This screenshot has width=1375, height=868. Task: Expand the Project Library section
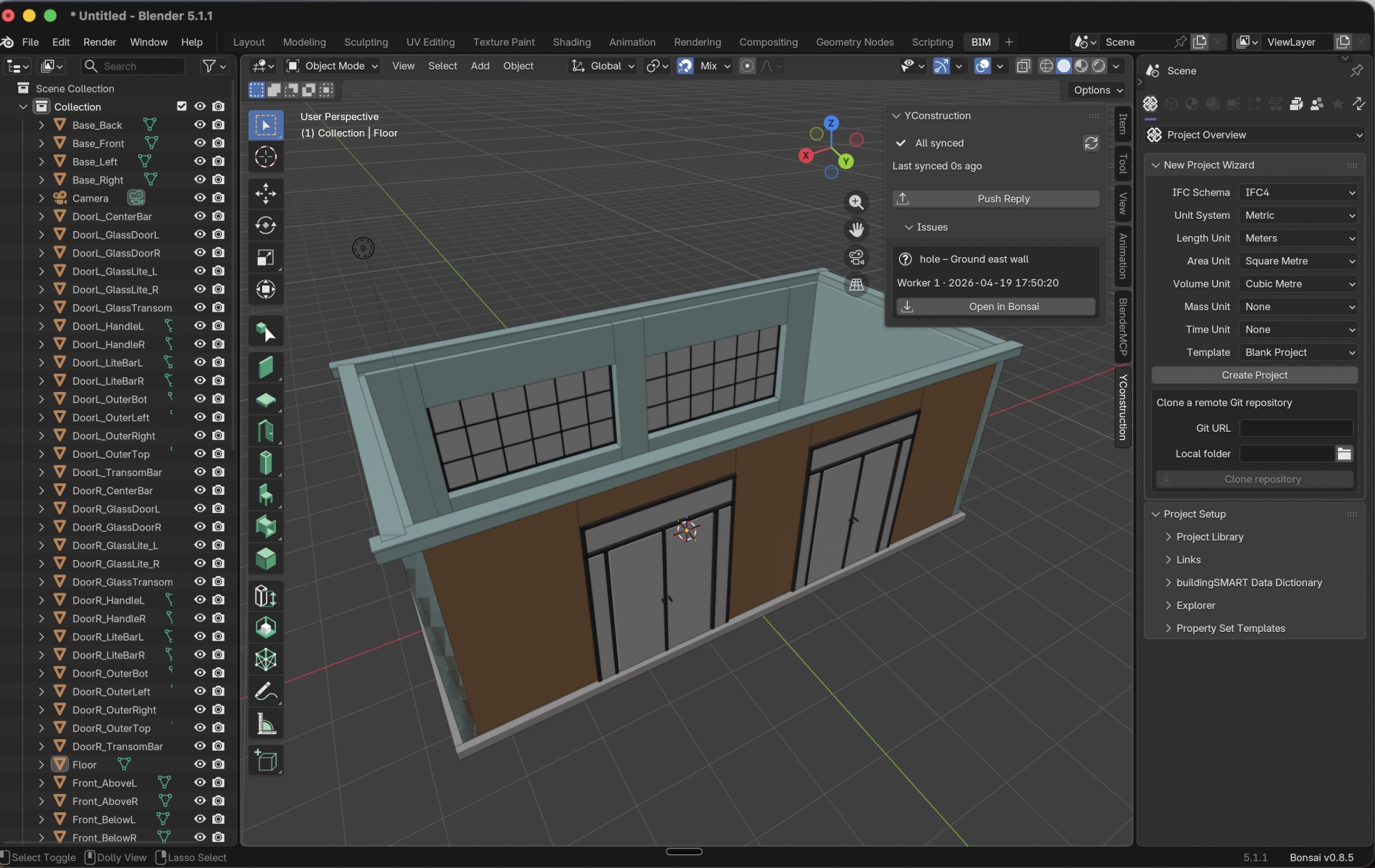(x=1209, y=537)
